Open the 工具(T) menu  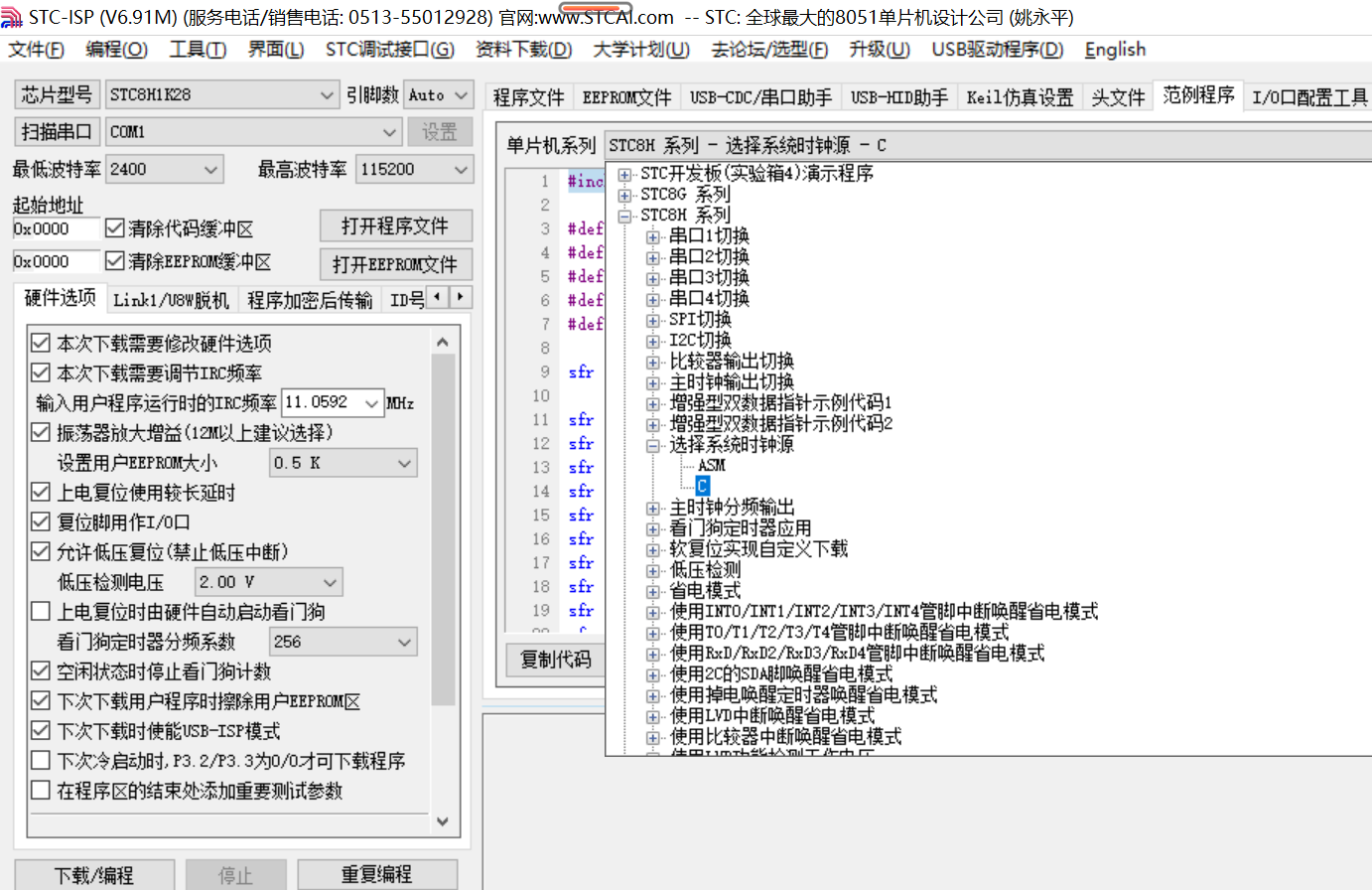(198, 50)
